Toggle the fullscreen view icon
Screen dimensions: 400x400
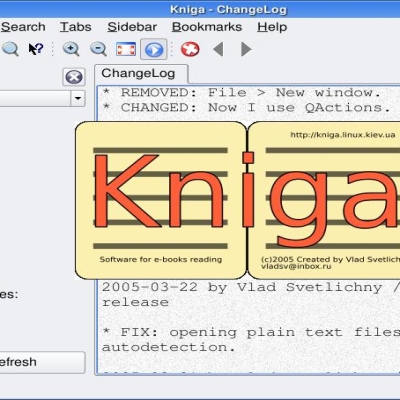pos(126,49)
